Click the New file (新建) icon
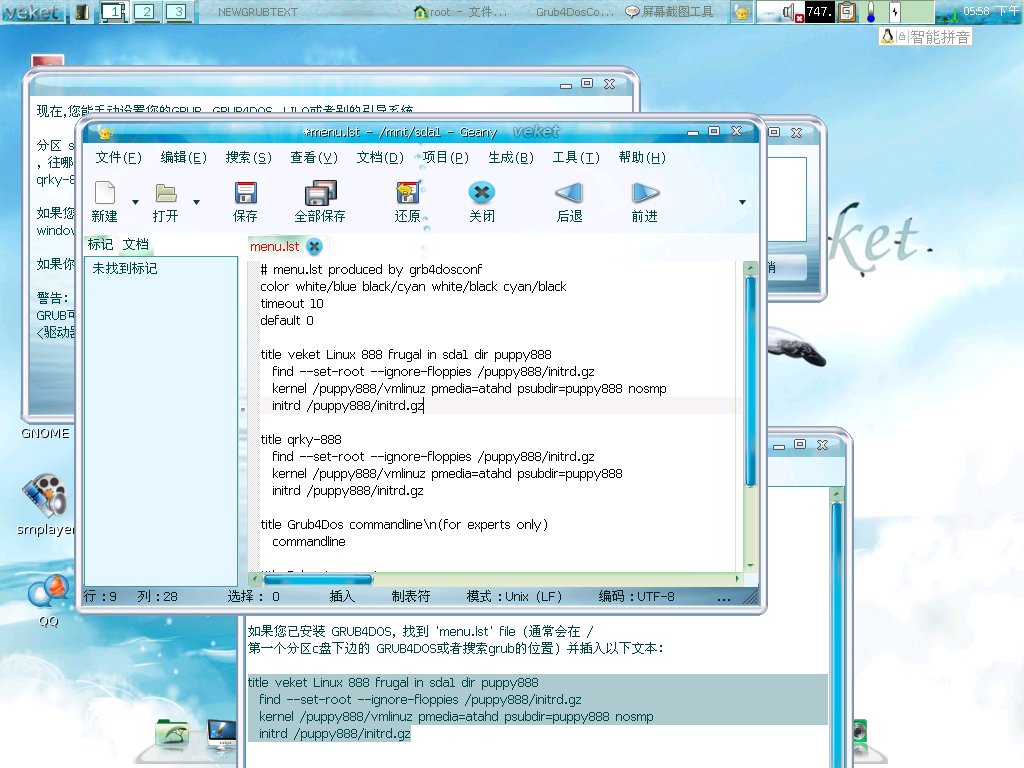The width and height of the screenshot is (1024, 768). pos(105,193)
